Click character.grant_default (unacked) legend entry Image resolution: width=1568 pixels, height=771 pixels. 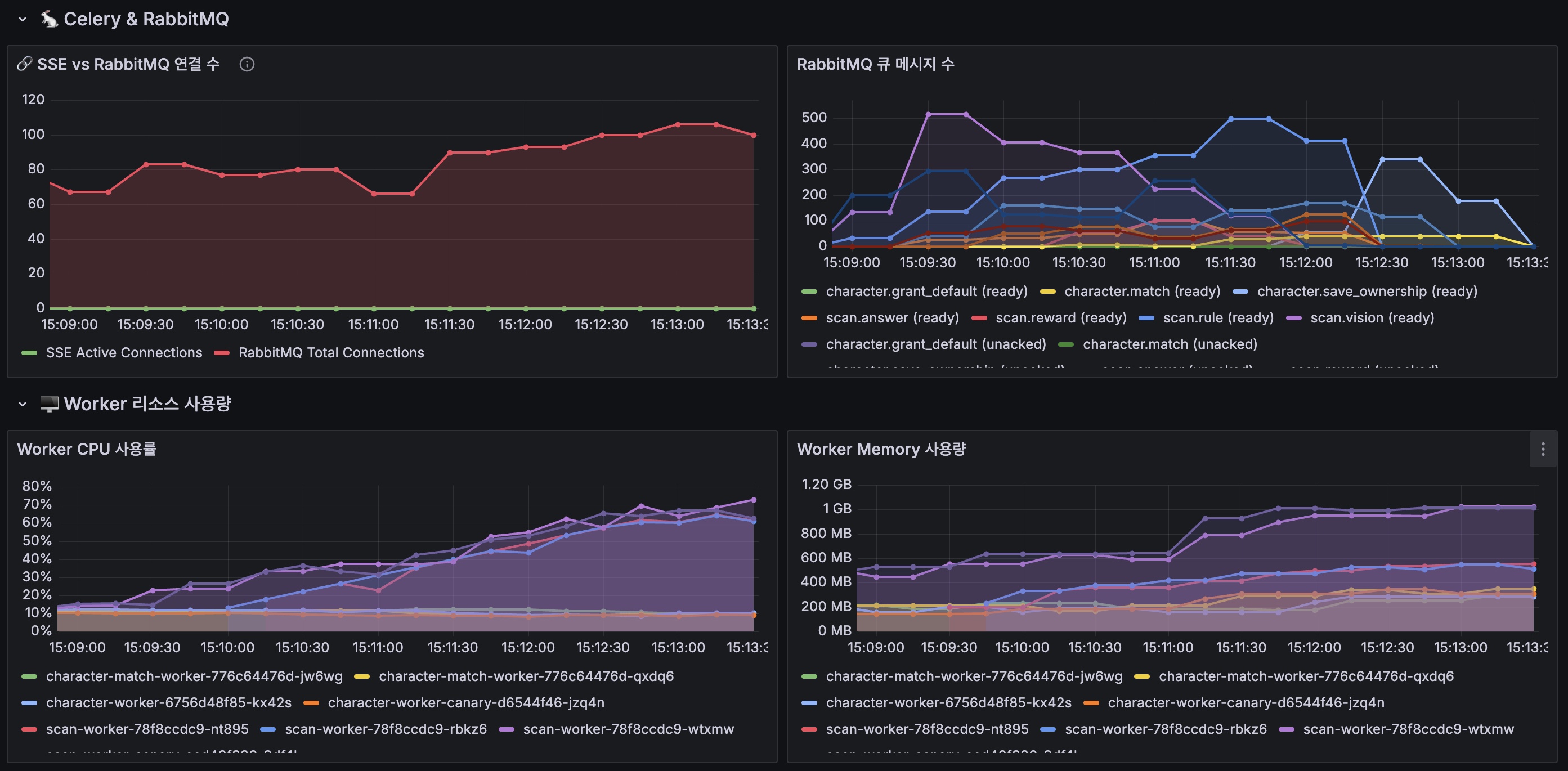pos(935,344)
